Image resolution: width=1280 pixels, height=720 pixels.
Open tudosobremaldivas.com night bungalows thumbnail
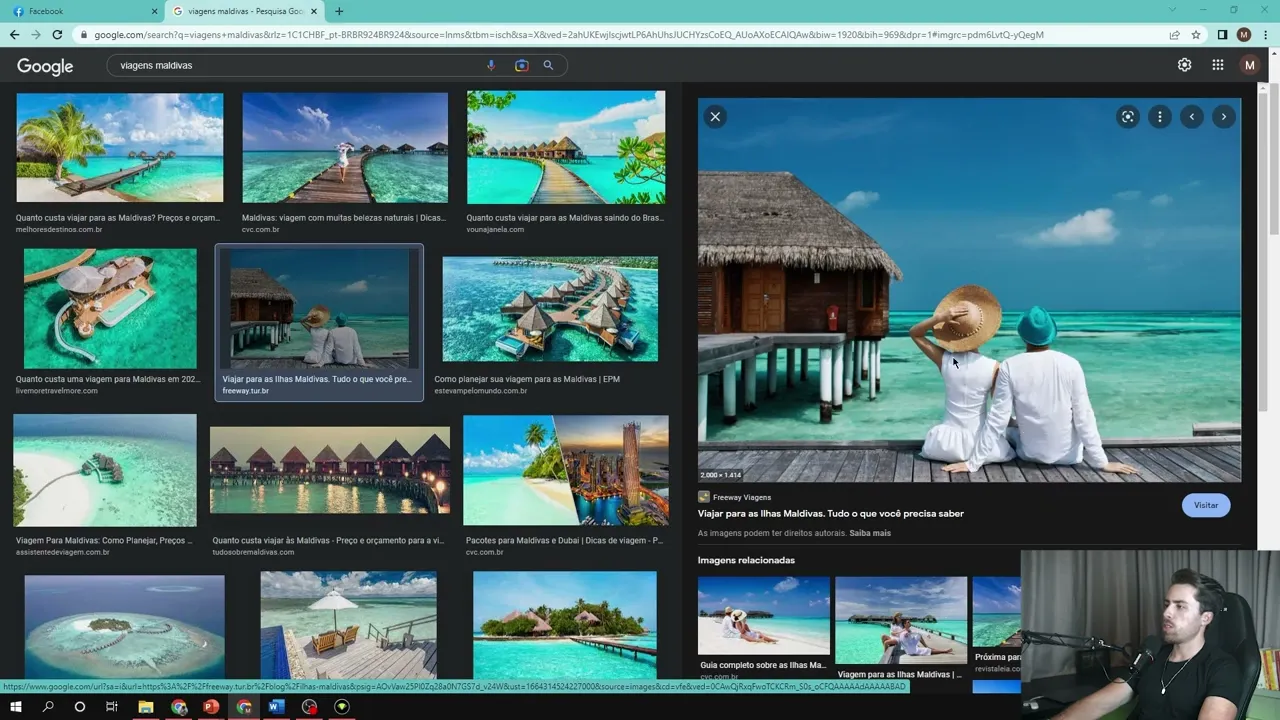click(x=330, y=470)
